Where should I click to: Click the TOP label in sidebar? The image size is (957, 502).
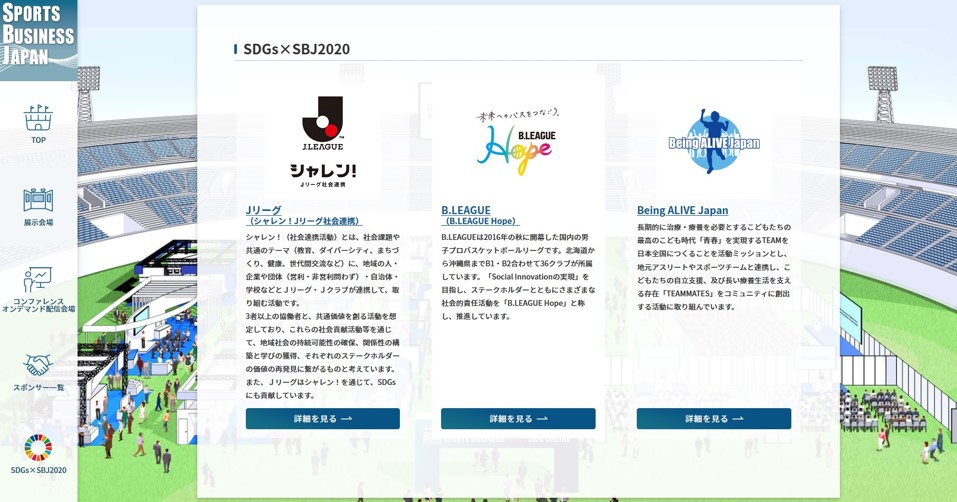coord(38,140)
